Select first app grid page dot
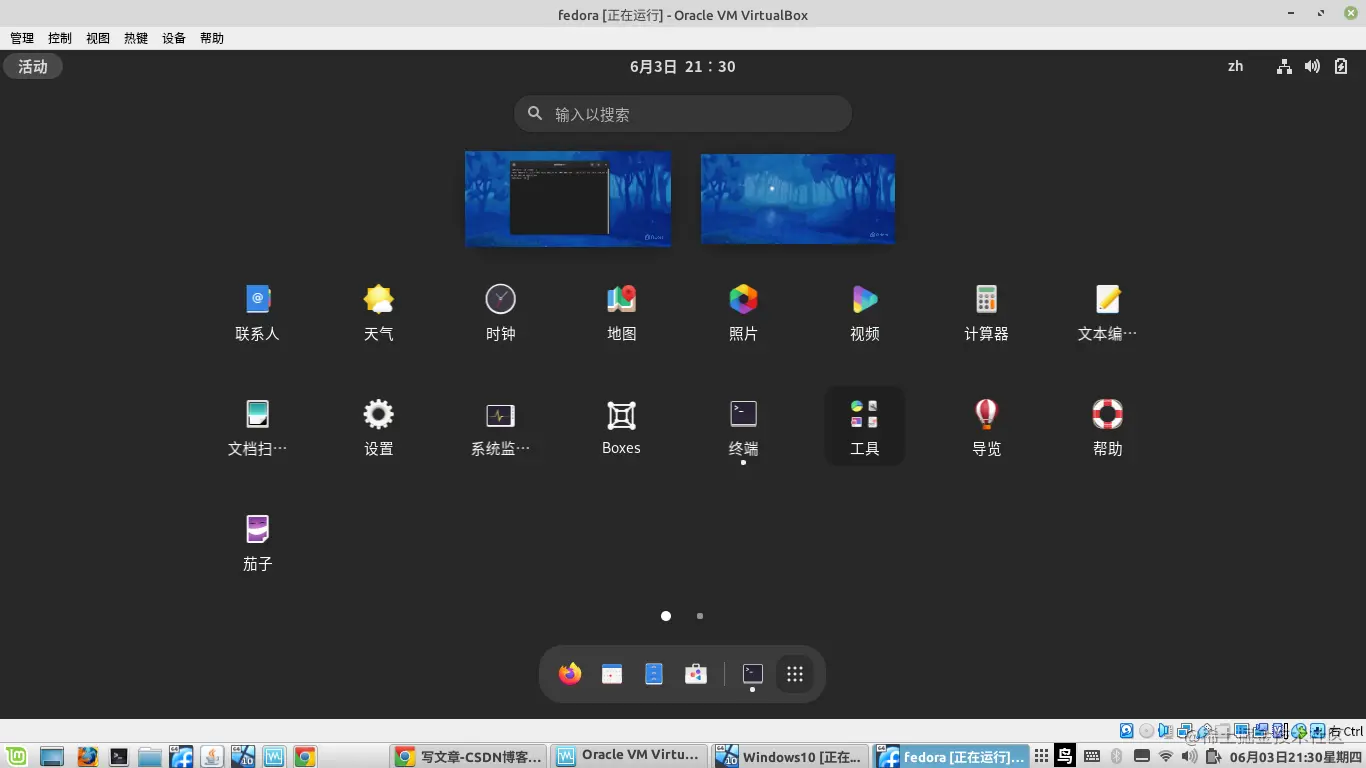The image size is (1366, 768). point(666,616)
